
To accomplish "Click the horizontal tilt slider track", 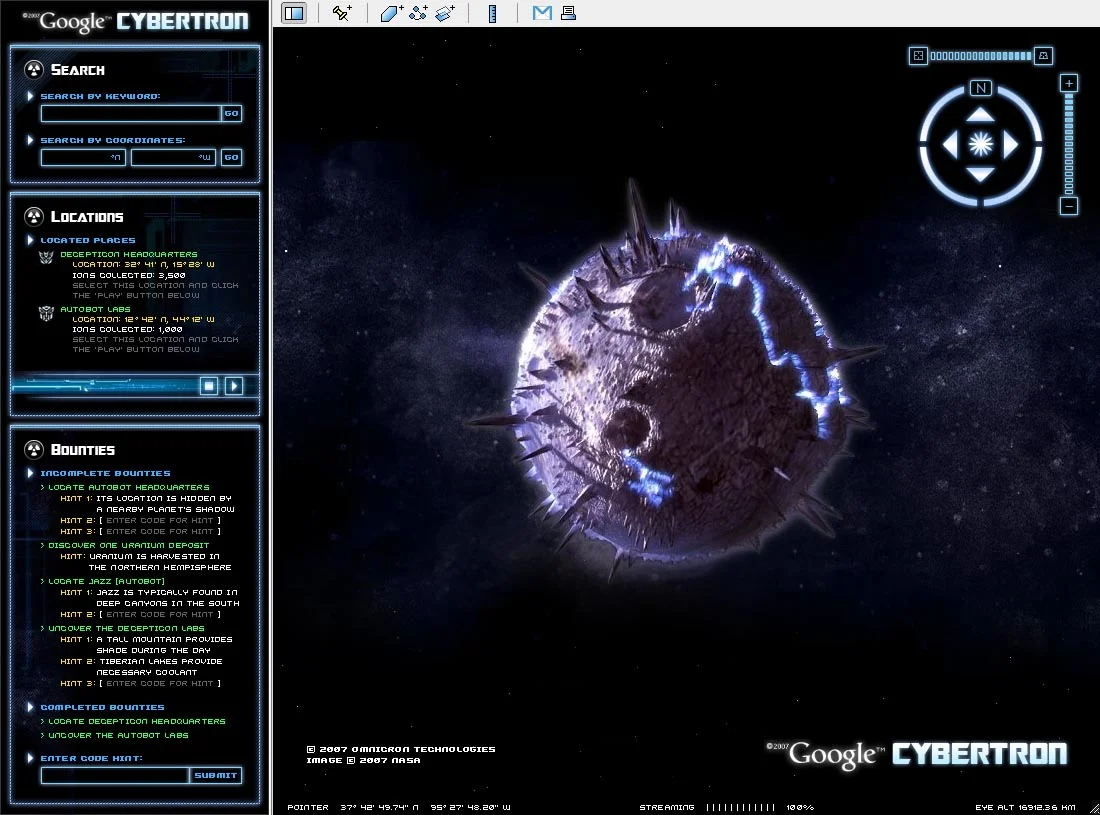I will [981, 56].
